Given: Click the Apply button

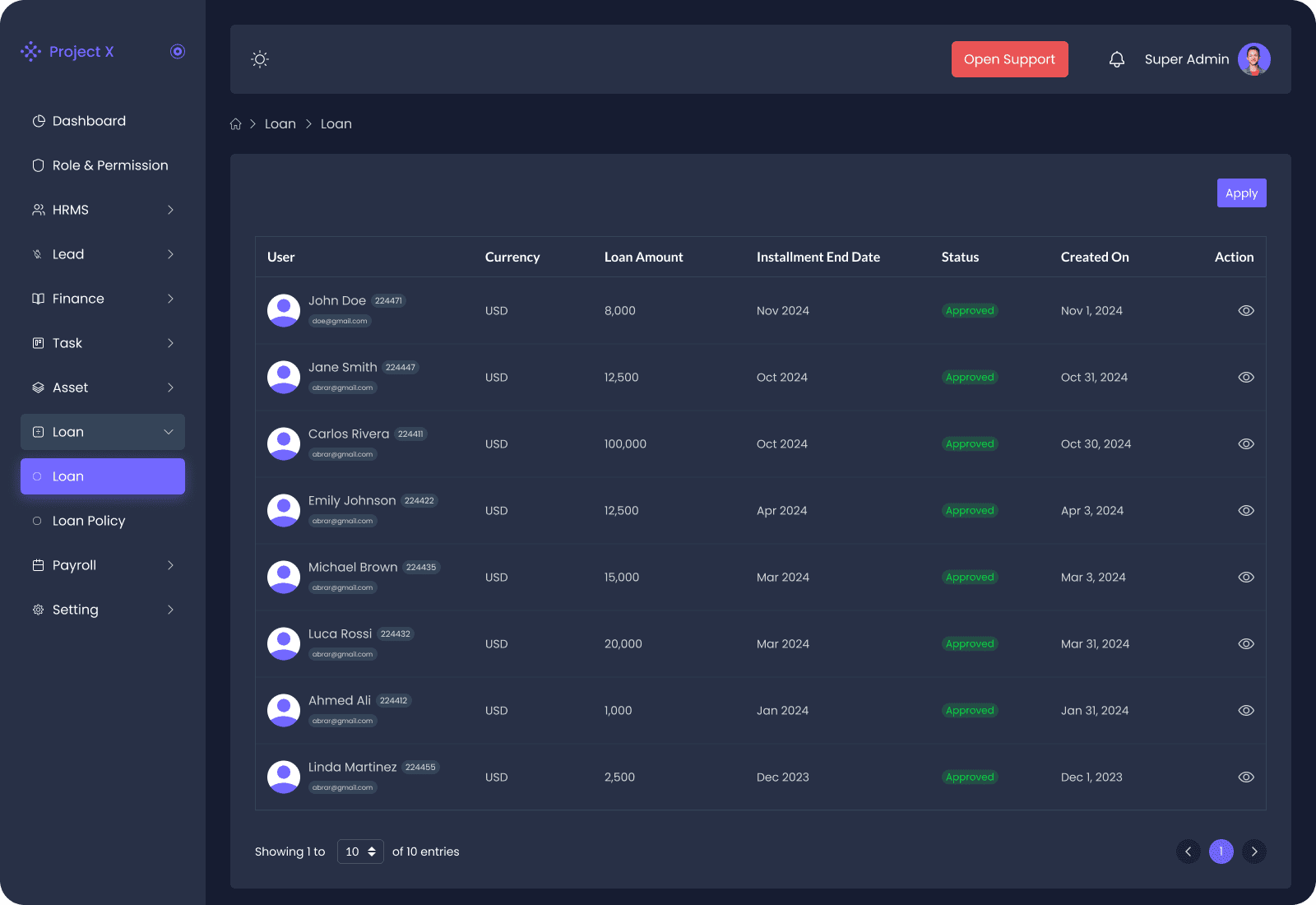Looking at the screenshot, I should click(x=1241, y=193).
